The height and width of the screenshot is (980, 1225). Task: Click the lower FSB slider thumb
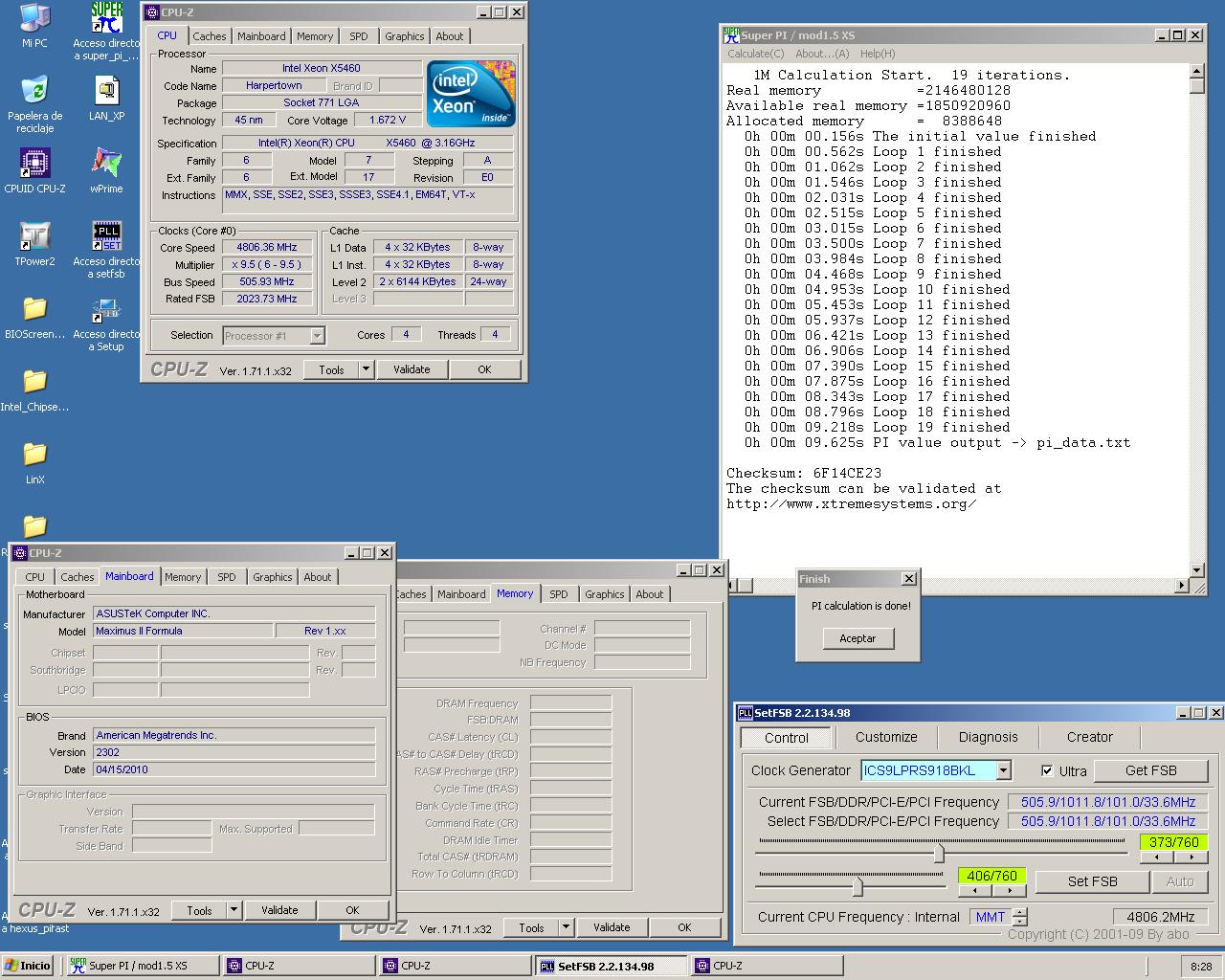click(x=857, y=886)
